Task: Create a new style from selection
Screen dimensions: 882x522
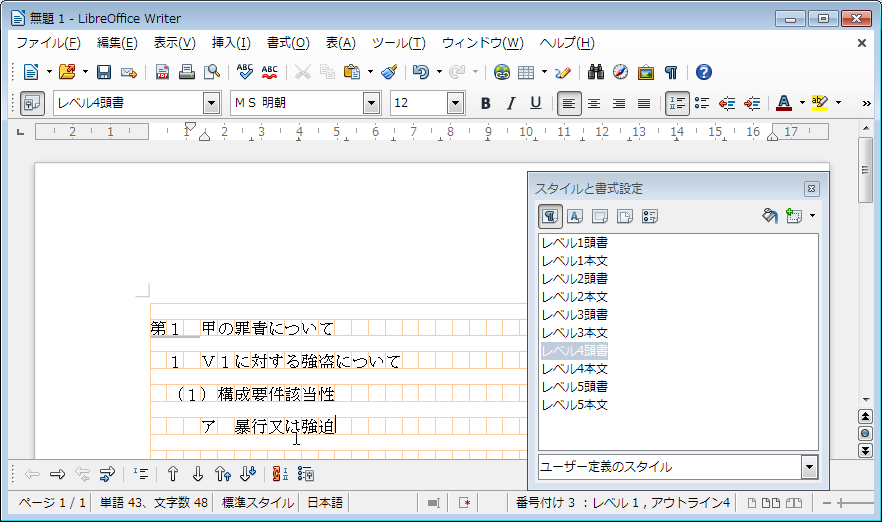Action: pyautogui.click(x=794, y=216)
